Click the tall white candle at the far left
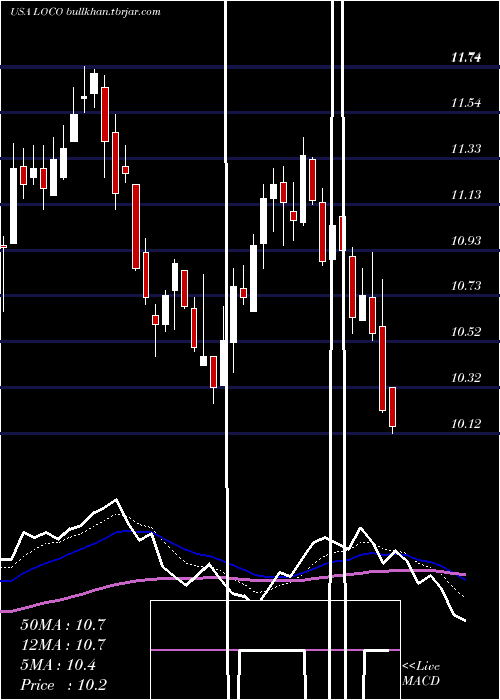The image size is (500, 700). pos(13,206)
